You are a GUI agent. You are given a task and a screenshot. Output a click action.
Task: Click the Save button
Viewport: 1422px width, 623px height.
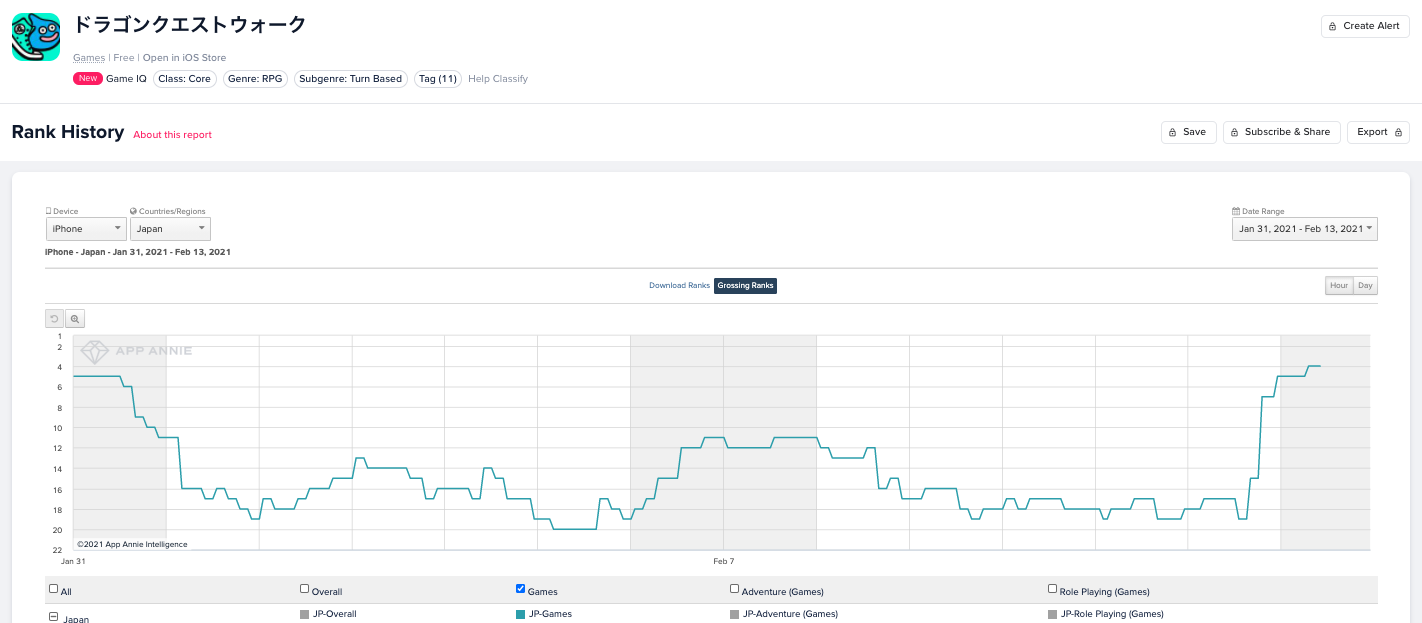pos(1188,132)
